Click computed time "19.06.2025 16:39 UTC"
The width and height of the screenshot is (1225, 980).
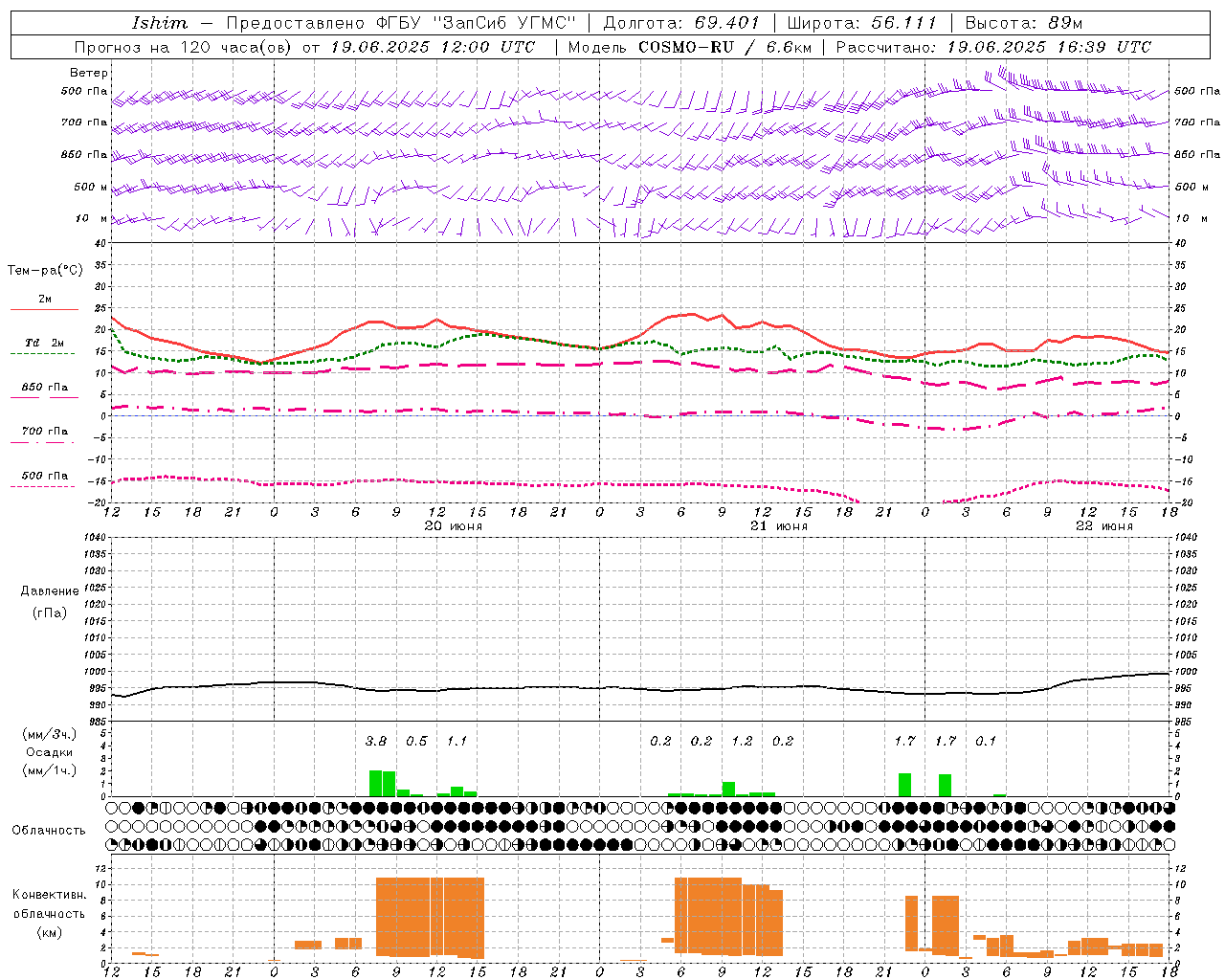click(x=1049, y=47)
